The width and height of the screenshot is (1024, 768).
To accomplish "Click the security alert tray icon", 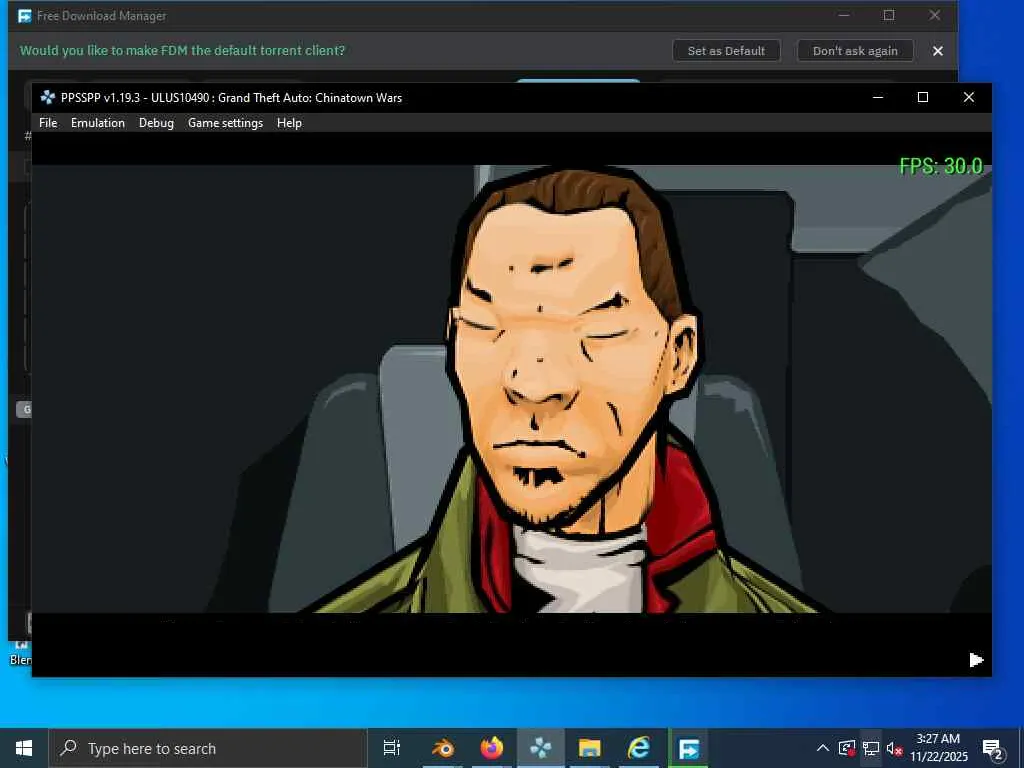I will pyautogui.click(x=847, y=748).
